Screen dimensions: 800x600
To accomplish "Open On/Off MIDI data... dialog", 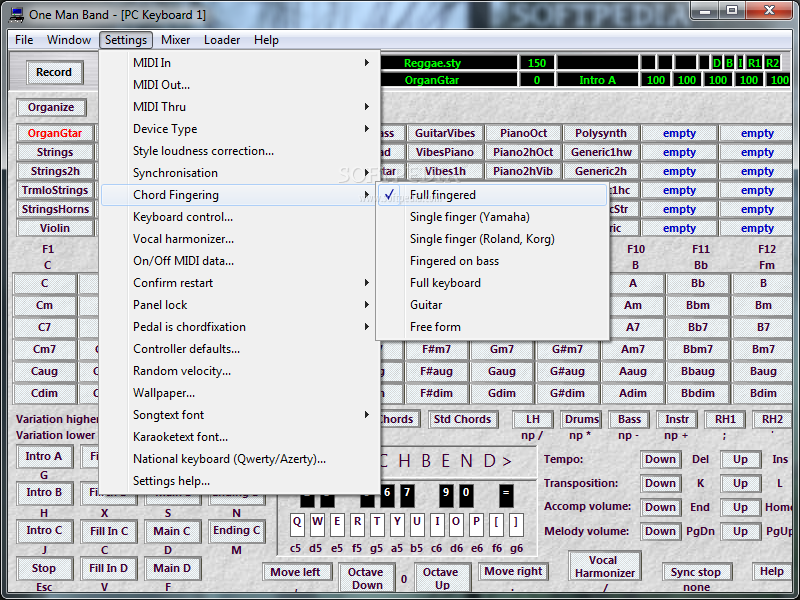I will point(240,261).
